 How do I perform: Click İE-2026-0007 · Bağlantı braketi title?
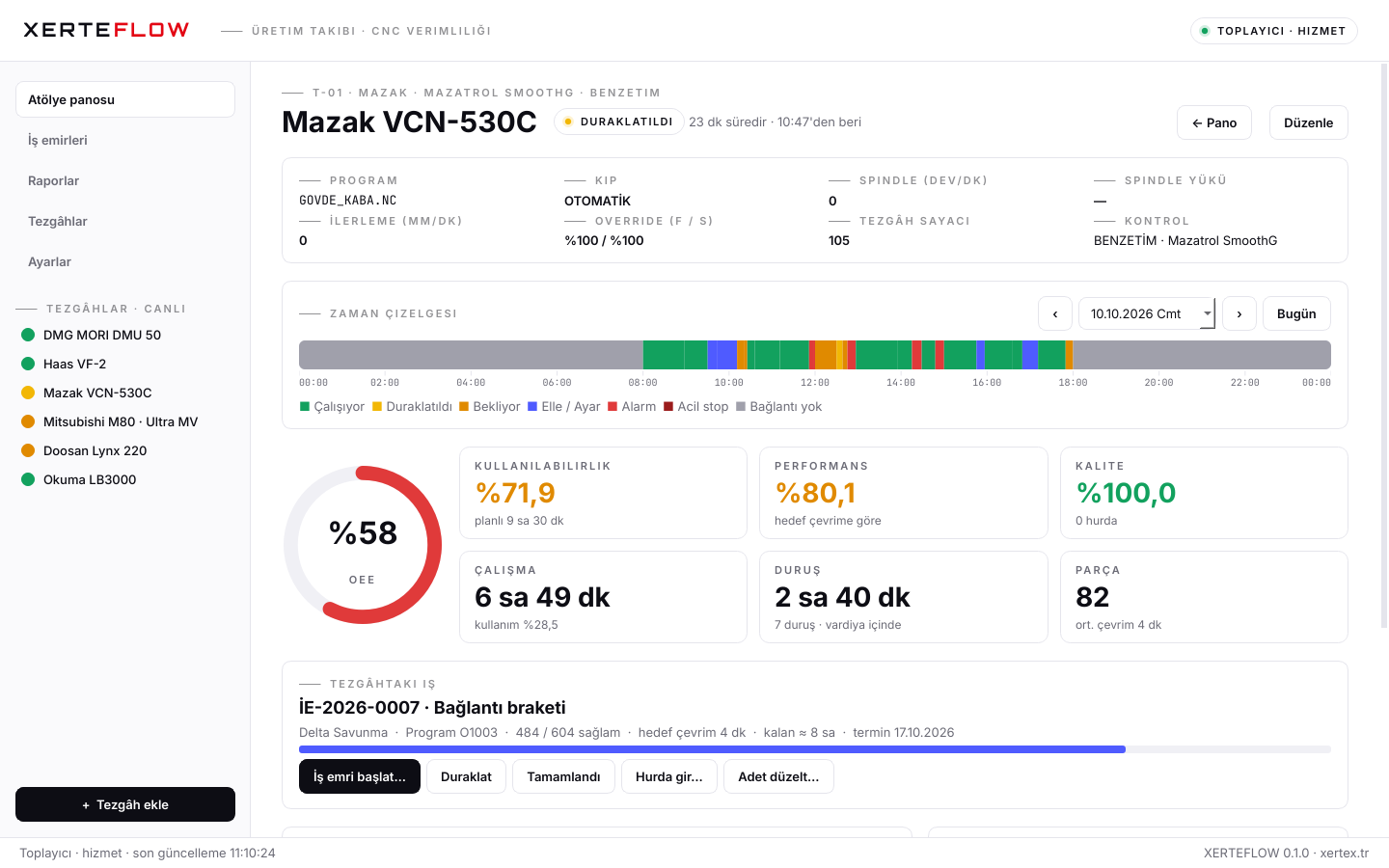click(432, 707)
